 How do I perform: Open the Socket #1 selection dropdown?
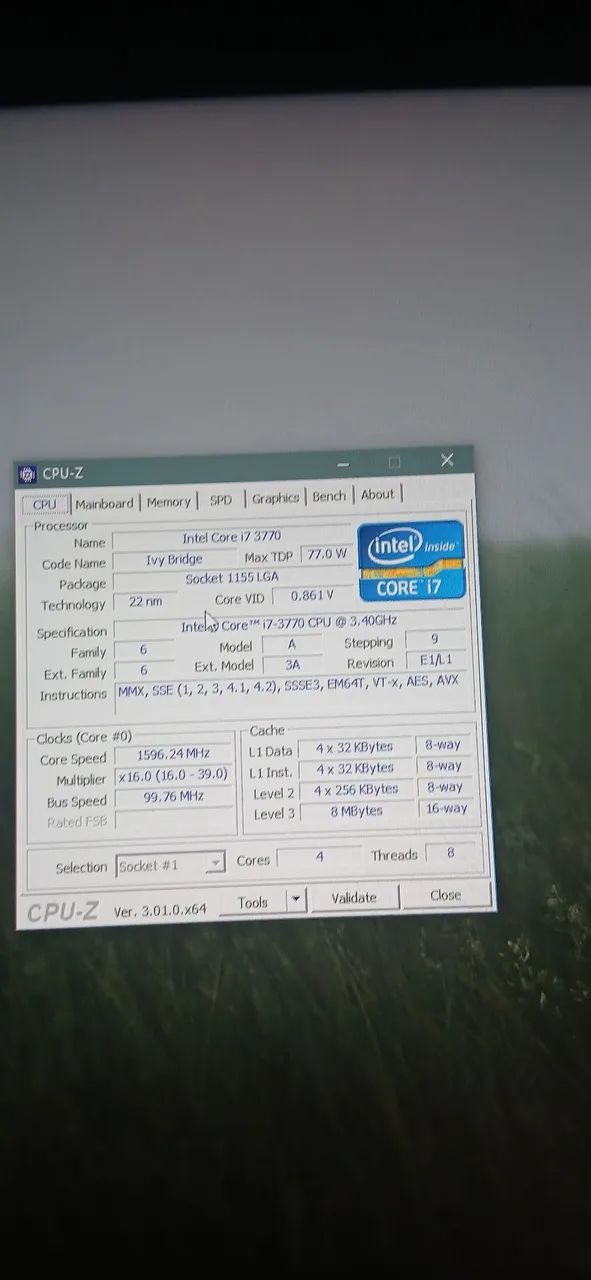171,866
